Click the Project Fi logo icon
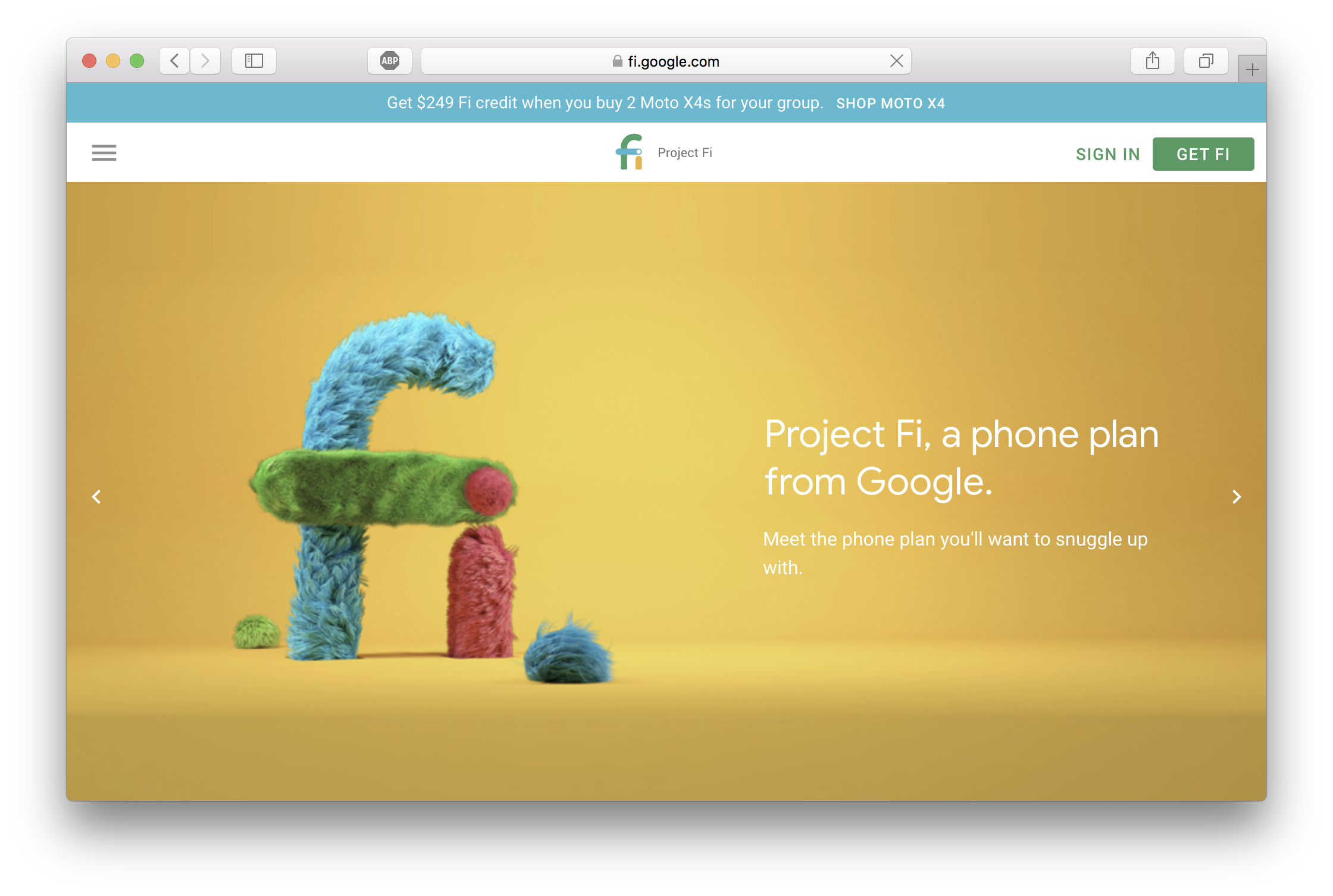The width and height of the screenshot is (1333, 896). click(630, 152)
